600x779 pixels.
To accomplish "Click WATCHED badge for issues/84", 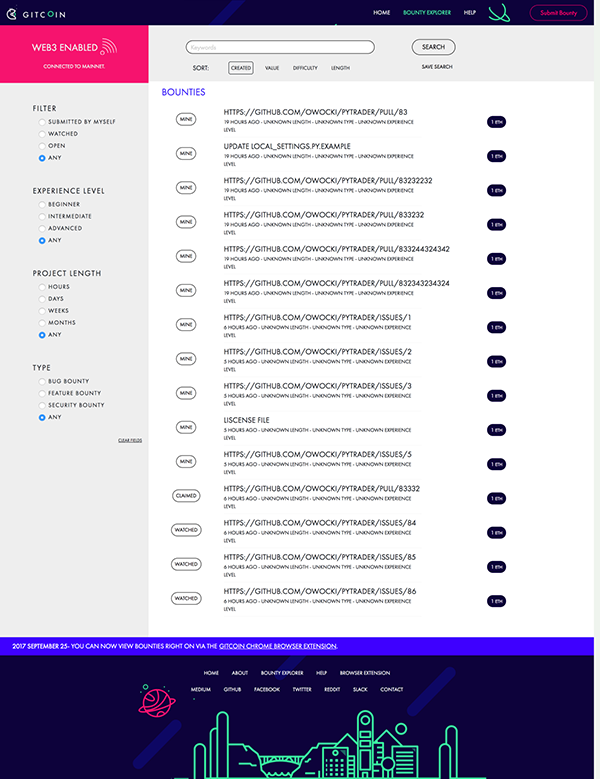I will (x=186, y=530).
